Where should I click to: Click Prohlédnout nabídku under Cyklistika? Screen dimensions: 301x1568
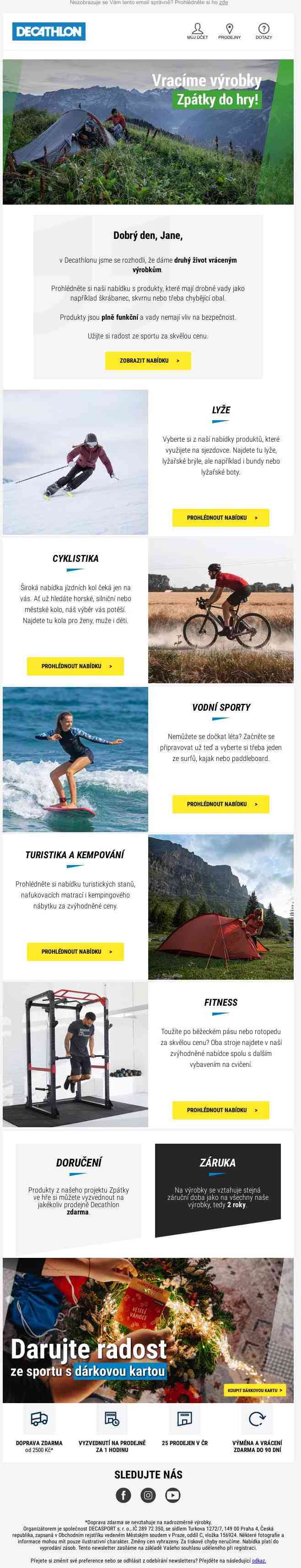tap(75, 666)
